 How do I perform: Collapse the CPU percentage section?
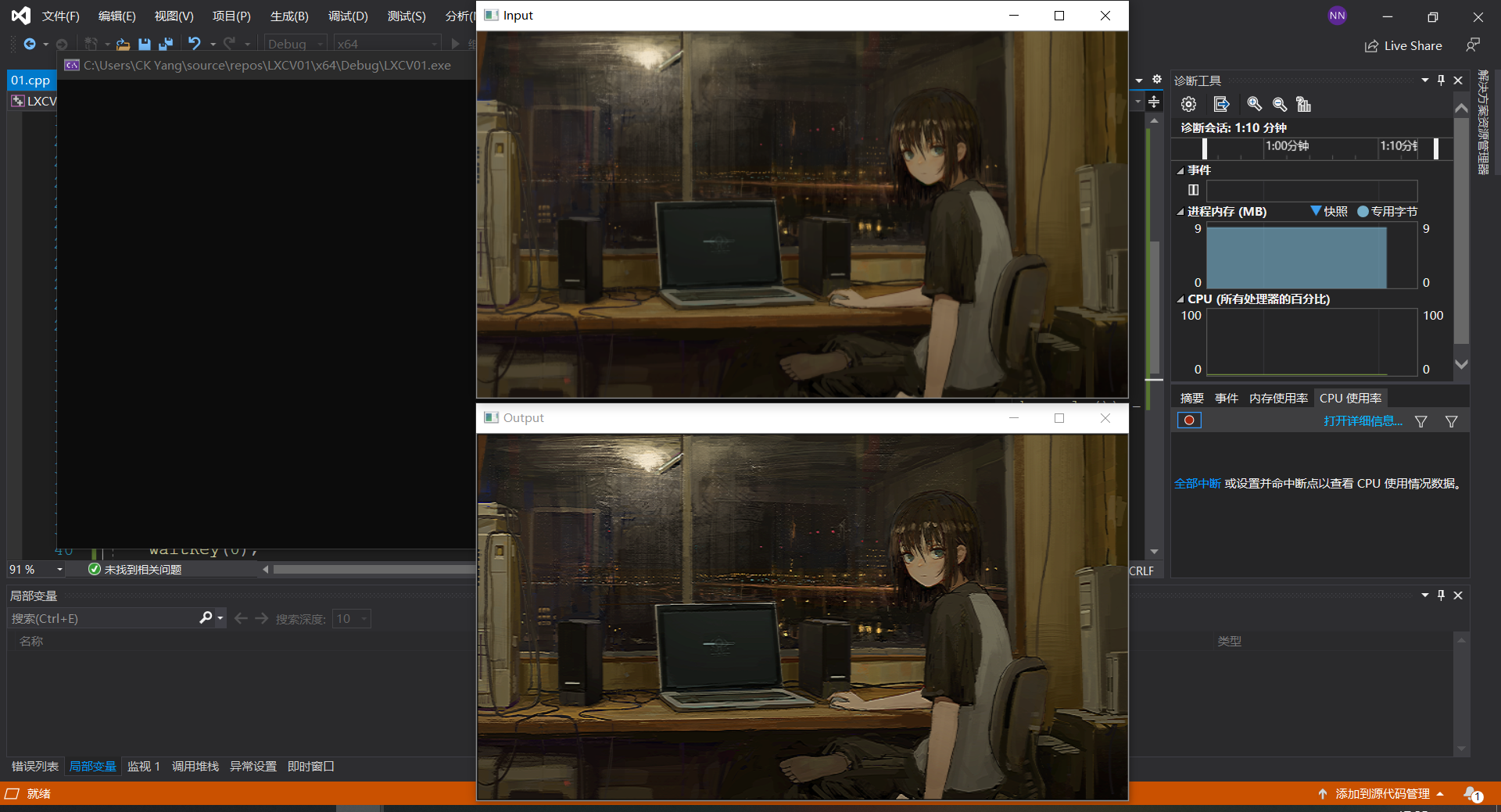click(1180, 299)
